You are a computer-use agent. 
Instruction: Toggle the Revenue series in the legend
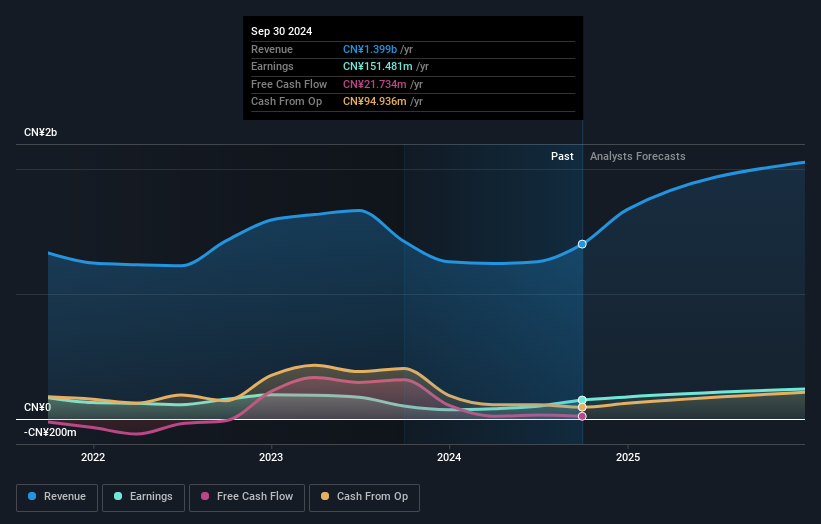pos(57,497)
